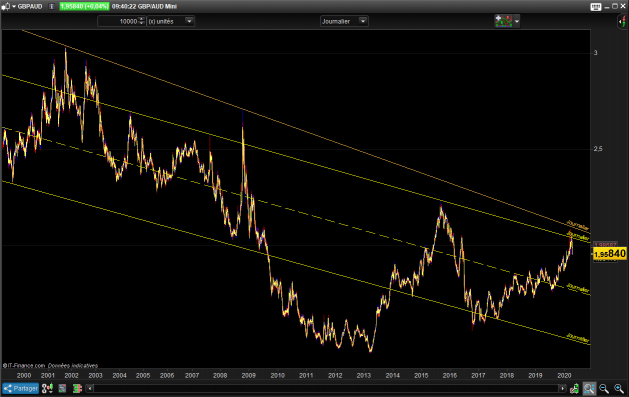Click the candle link icon near scrollbar
Screen dimensions: 629x397
point(574,388)
